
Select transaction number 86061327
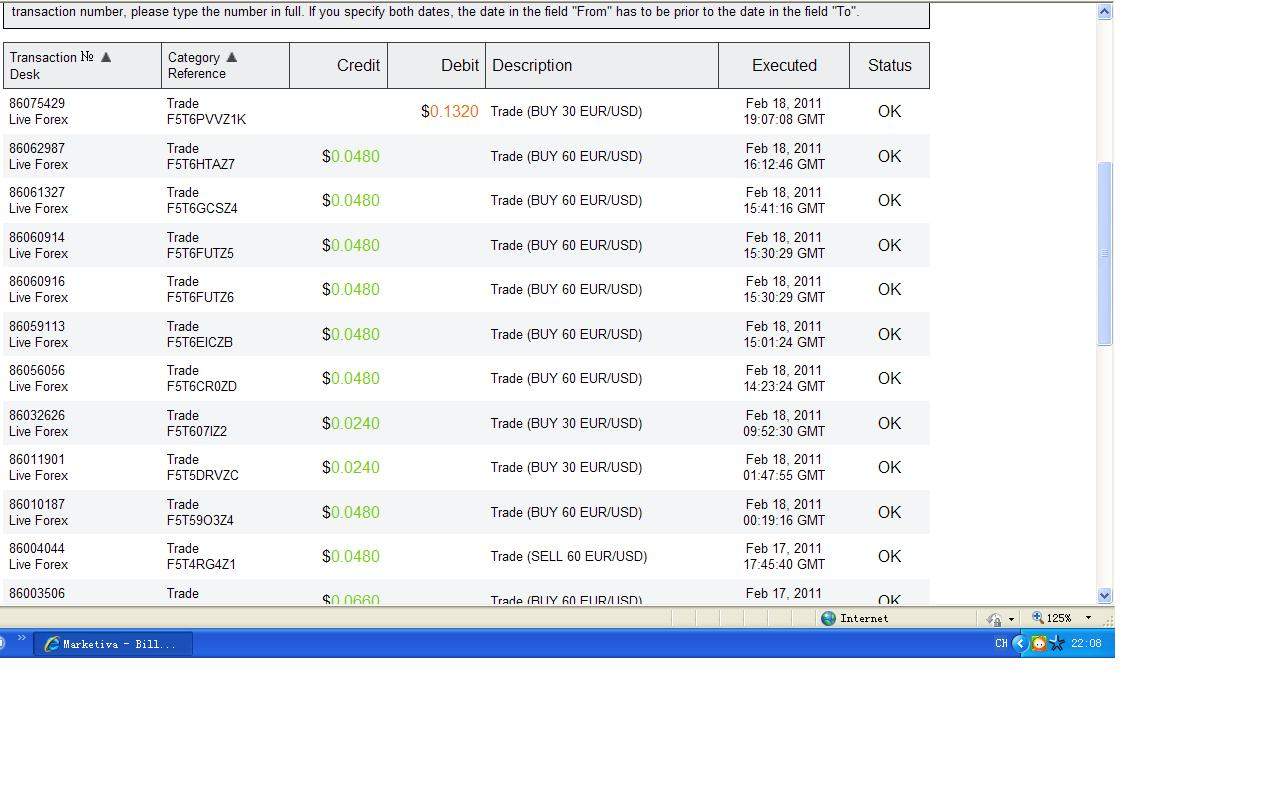pyautogui.click(x=37, y=192)
